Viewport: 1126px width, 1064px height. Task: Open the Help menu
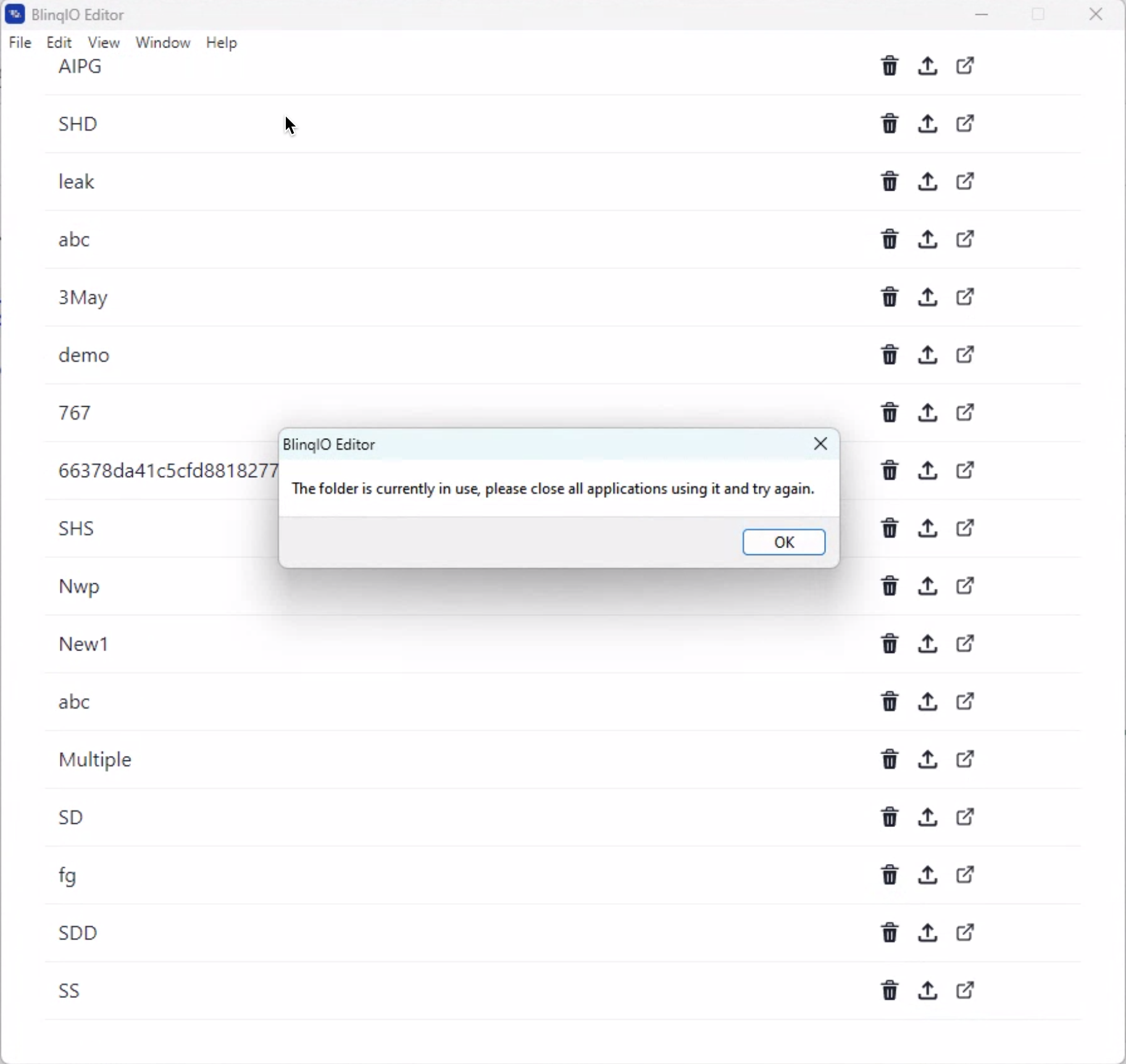222,43
